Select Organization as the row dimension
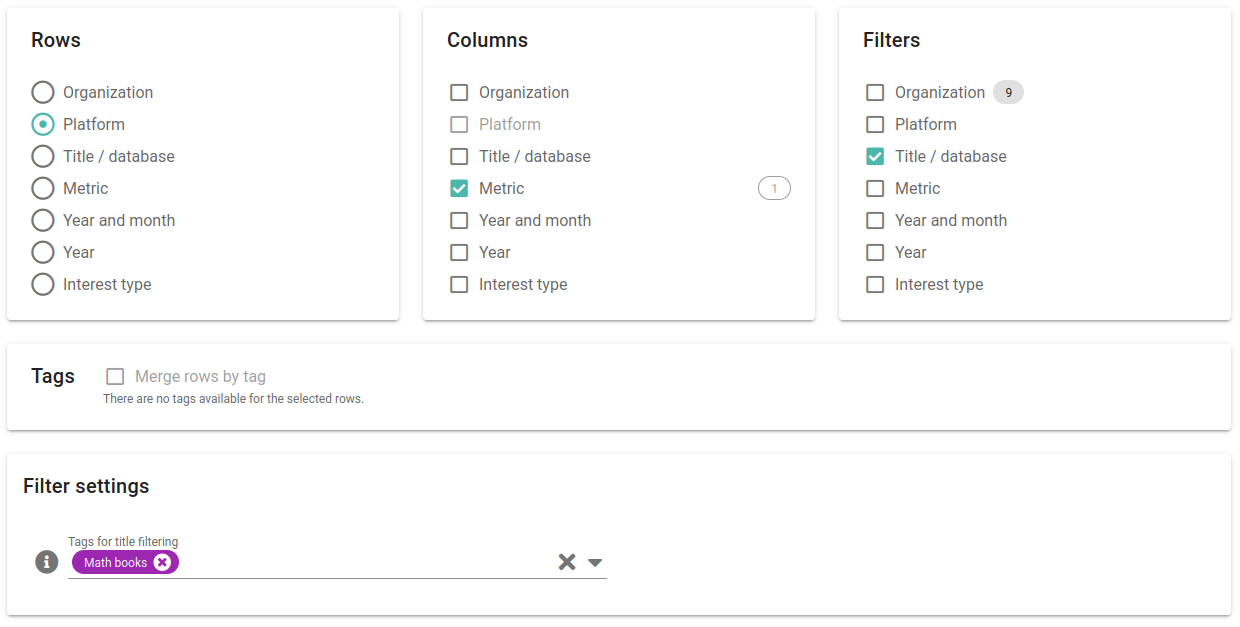This screenshot has height=627, width=1240. pos(42,92)
